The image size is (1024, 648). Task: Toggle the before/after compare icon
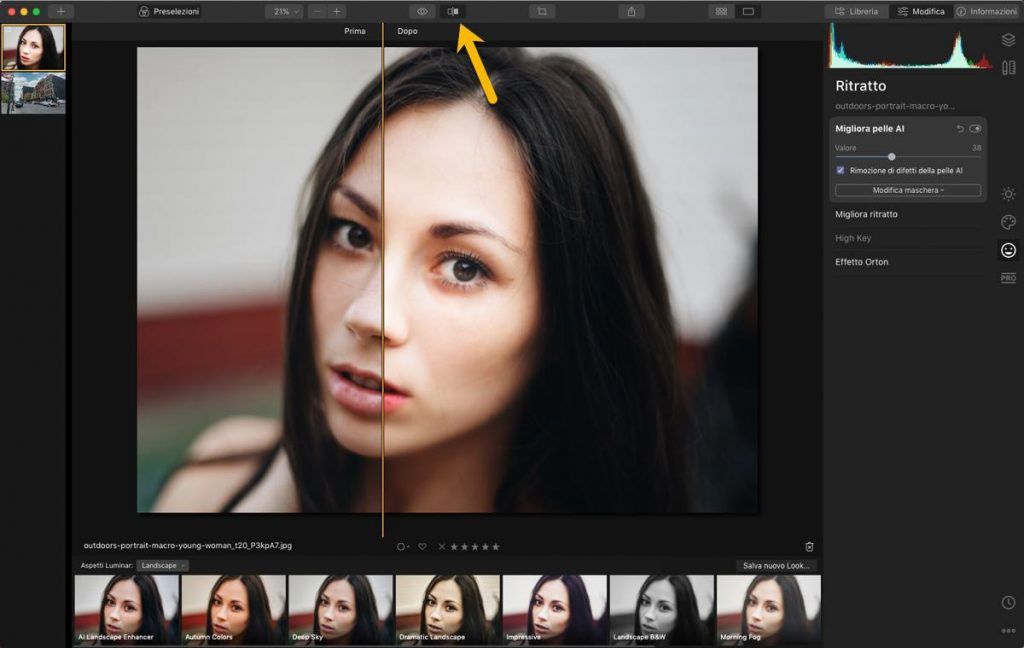pos(453,11)
